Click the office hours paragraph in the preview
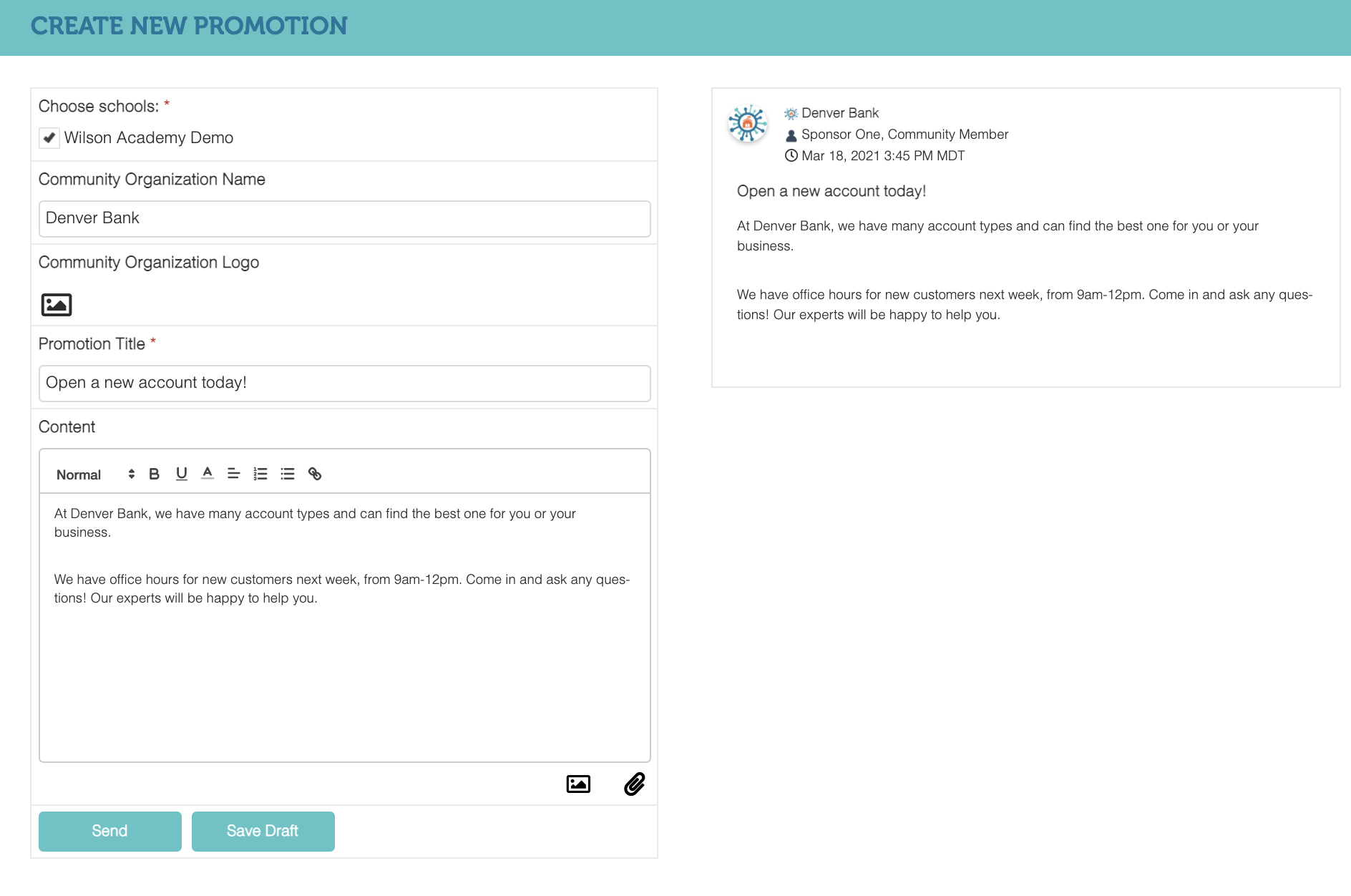Image resolution: width=1351 pixels, height=896 pixels. tap(1025, 305)
